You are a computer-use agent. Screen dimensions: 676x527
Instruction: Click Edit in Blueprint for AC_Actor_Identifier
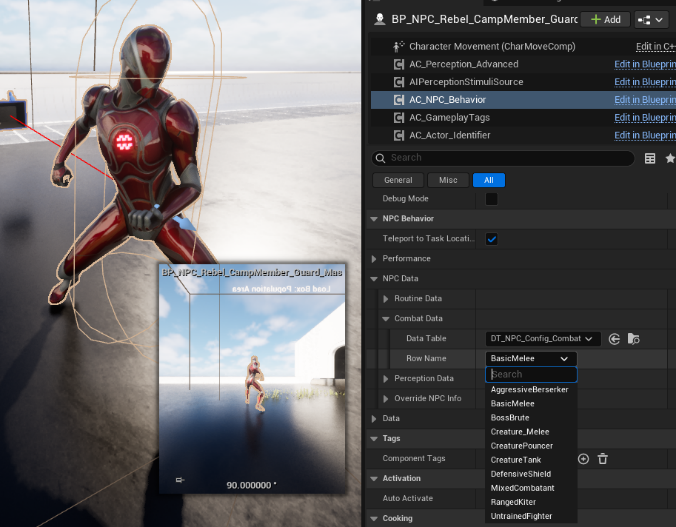coord(644,135)
